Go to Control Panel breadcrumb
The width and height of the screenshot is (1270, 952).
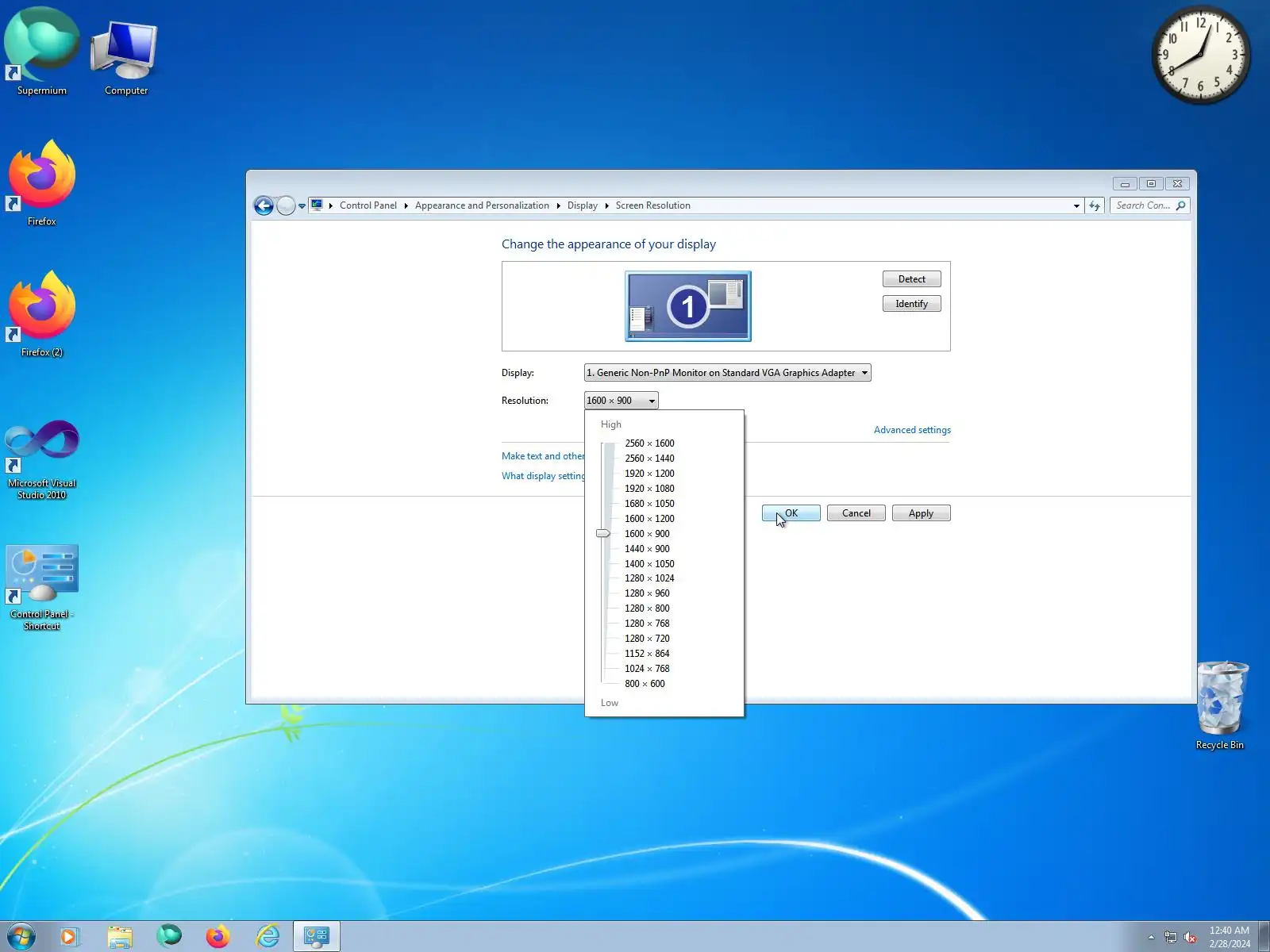368,205
